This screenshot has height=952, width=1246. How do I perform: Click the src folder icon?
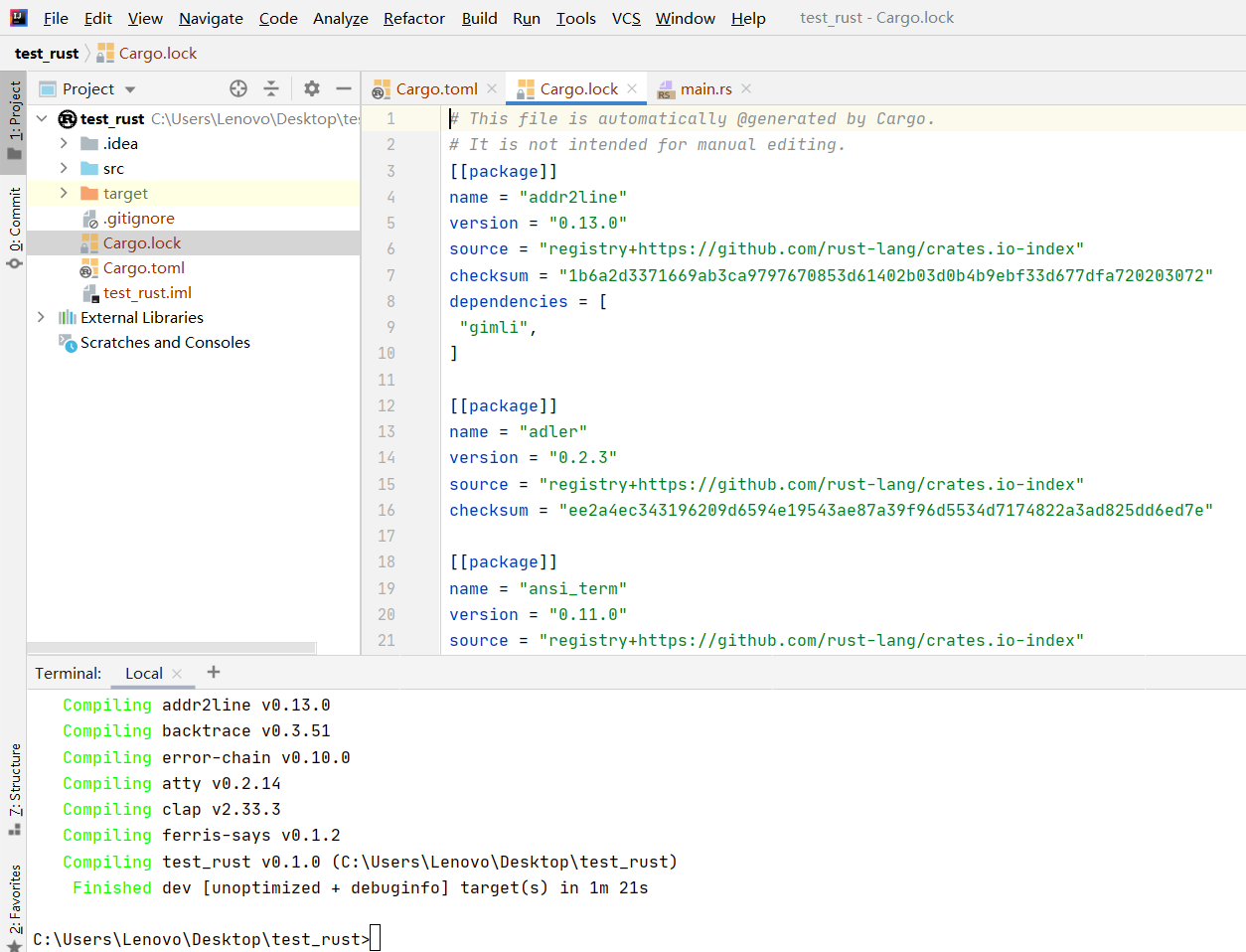coord(89,168)
